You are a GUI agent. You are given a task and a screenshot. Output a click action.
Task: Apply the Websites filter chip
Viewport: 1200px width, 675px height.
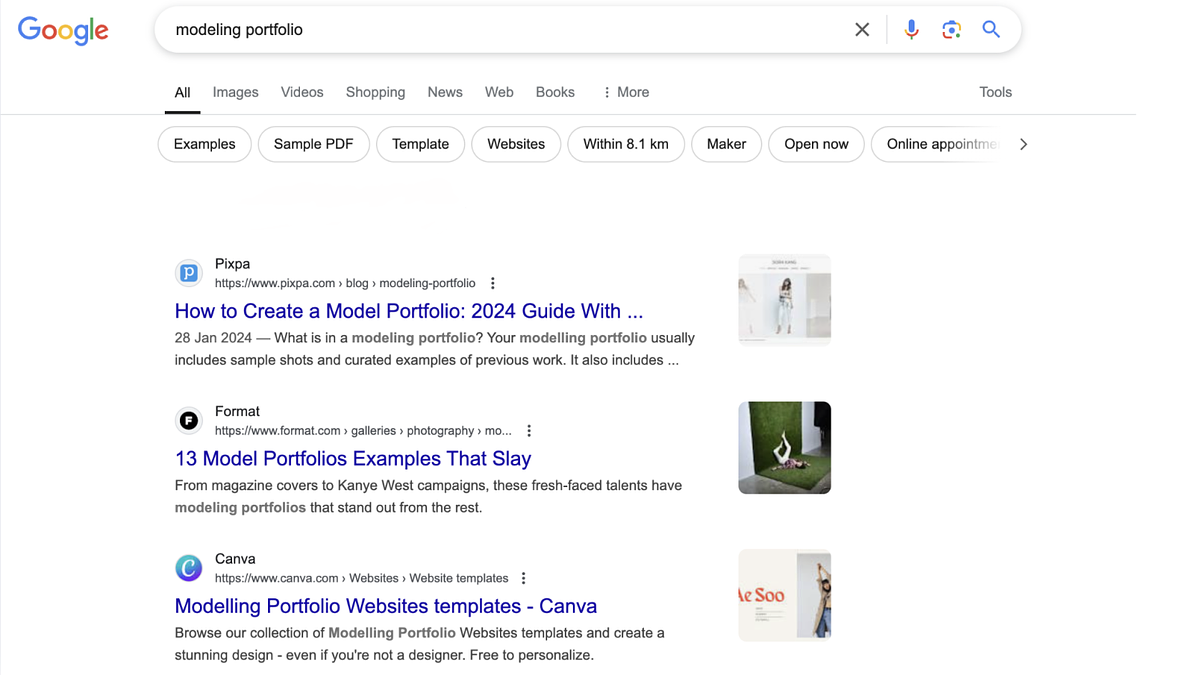[x=516, y=144]
